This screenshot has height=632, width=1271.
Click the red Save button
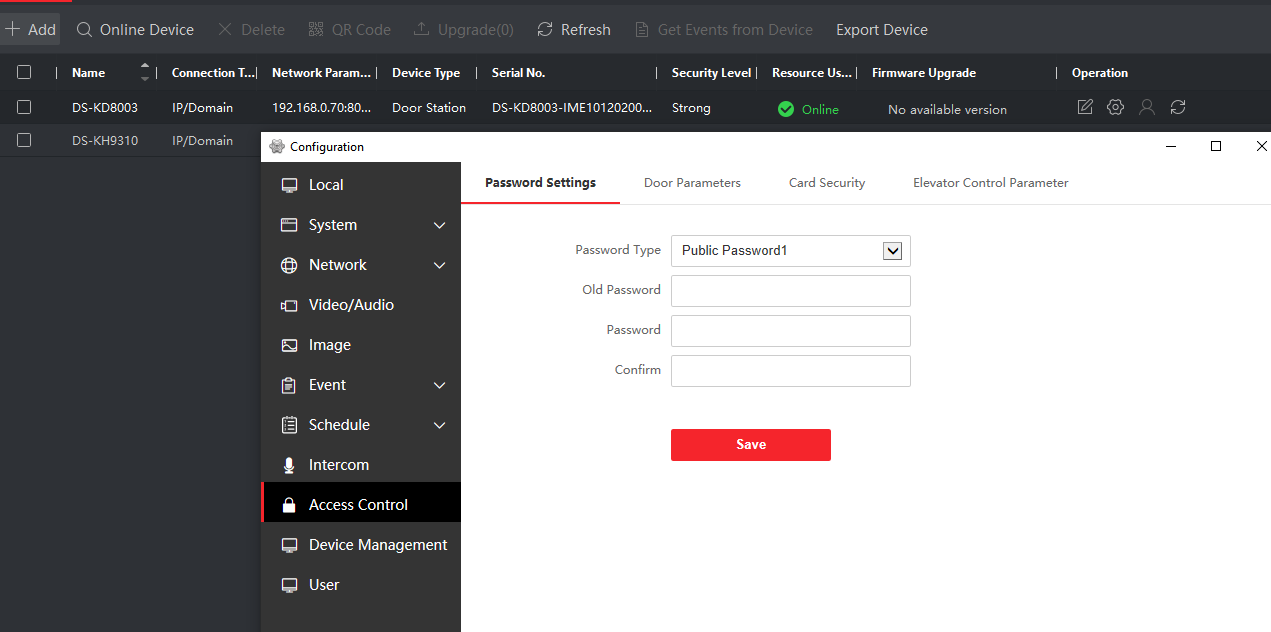coord(750,445)
